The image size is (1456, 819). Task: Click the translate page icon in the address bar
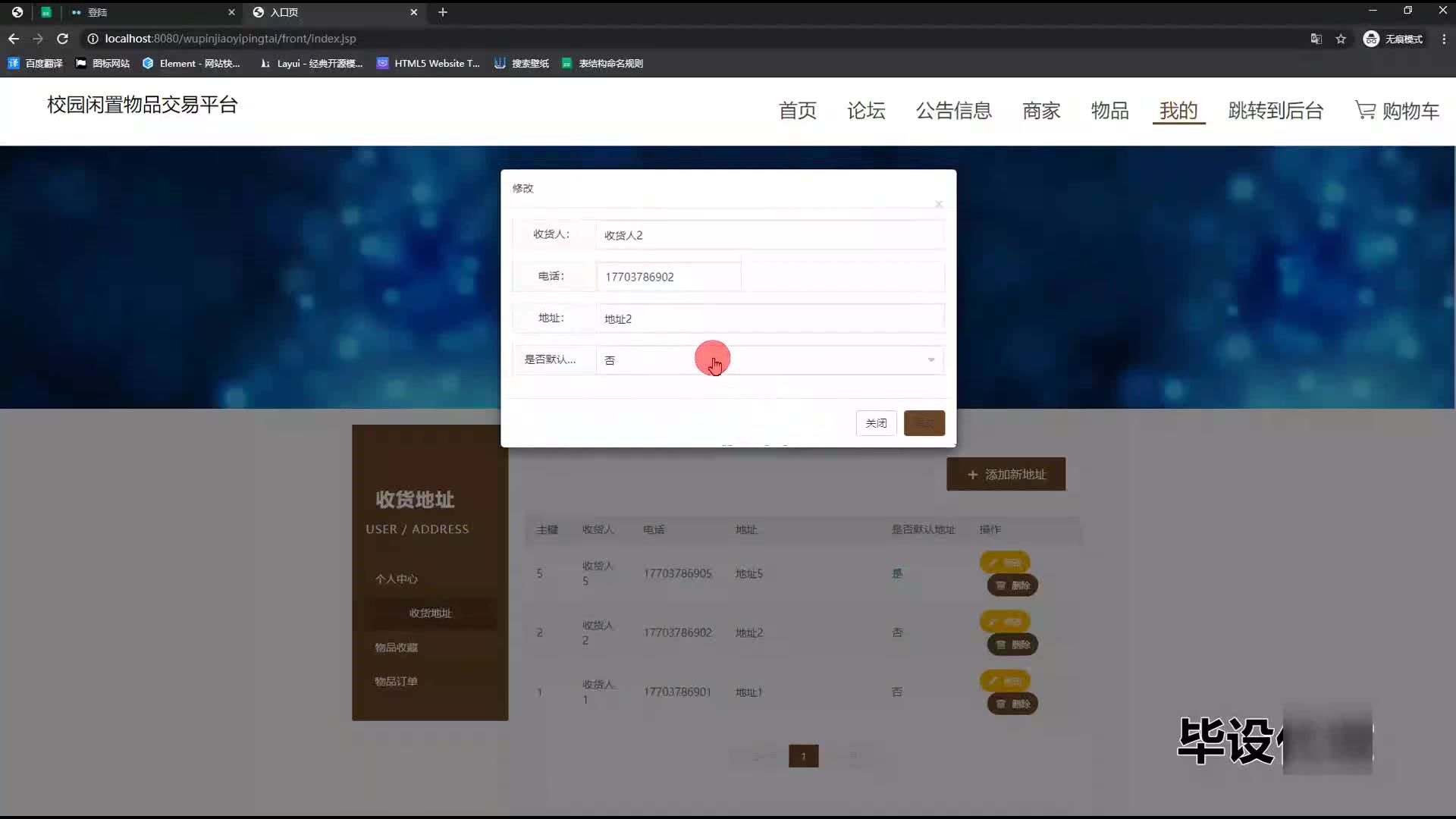pos(1316,39)
